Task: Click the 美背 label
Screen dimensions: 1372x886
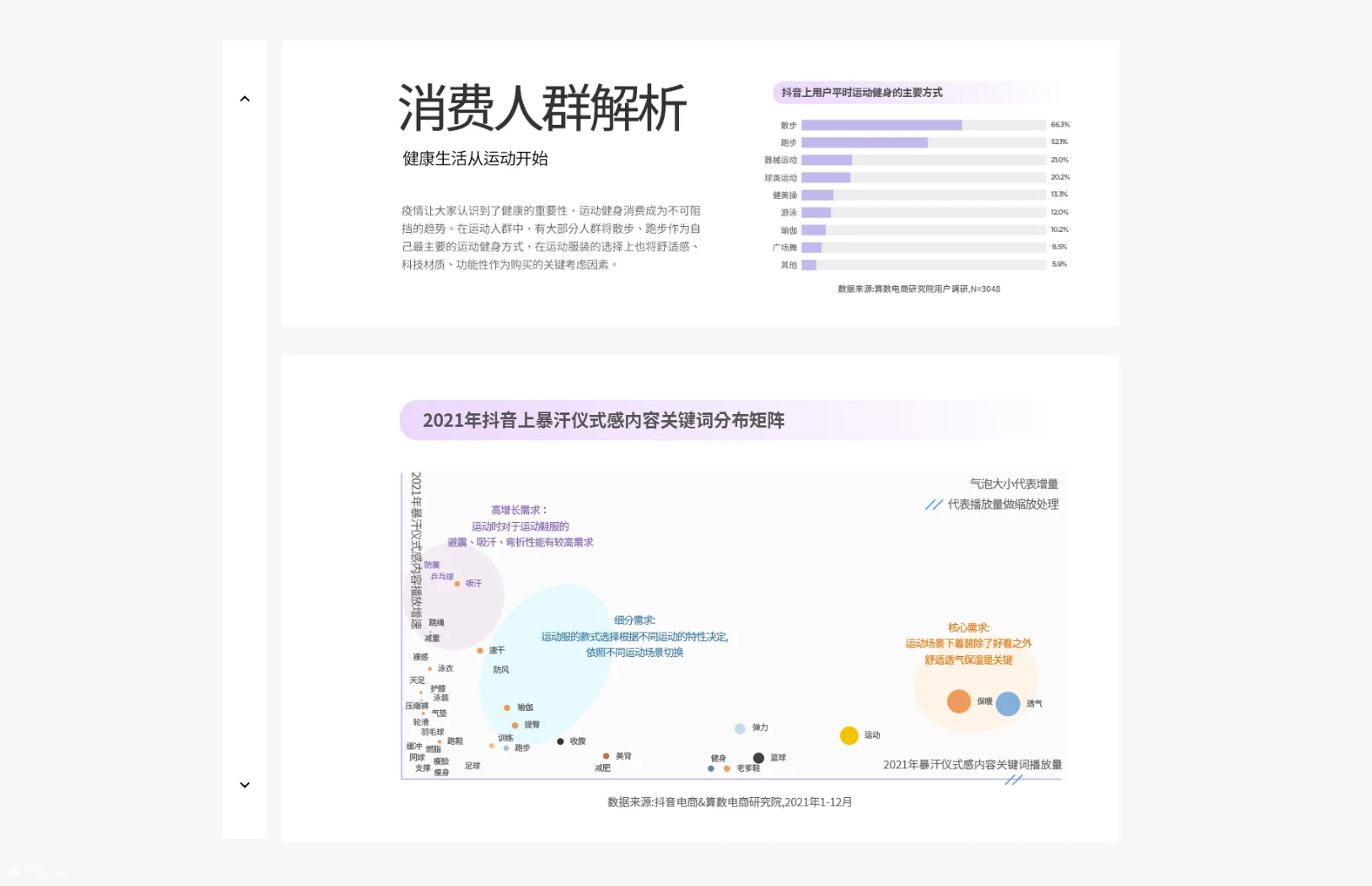Action: (x=623, y=756)
